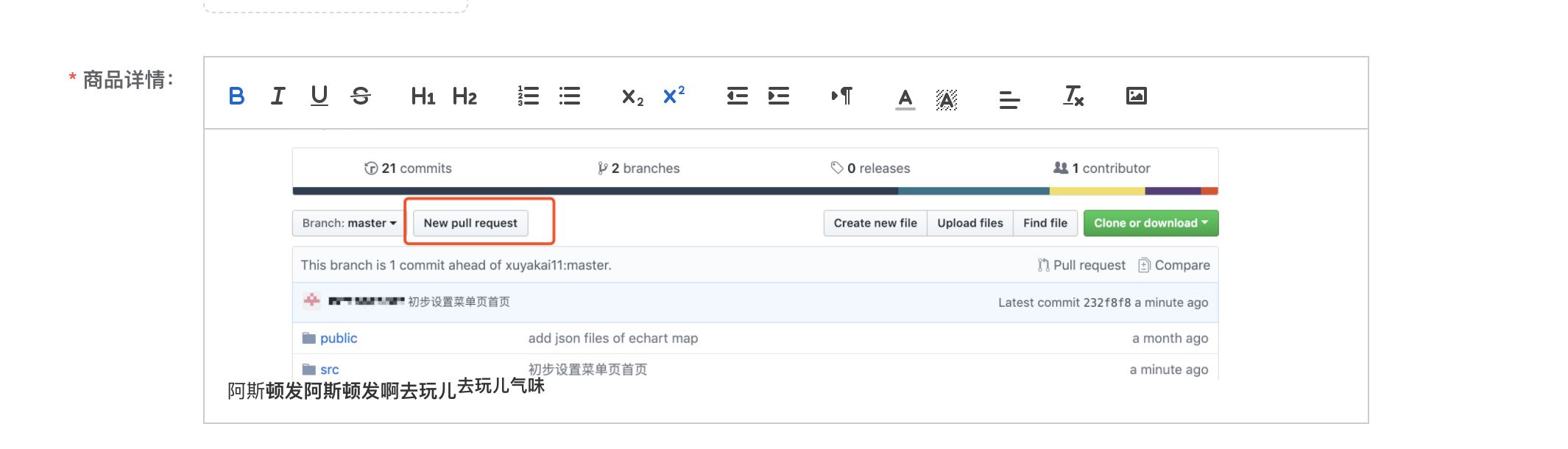Toggle underline text formatting
1568x449 pixels.
point(319,96)
